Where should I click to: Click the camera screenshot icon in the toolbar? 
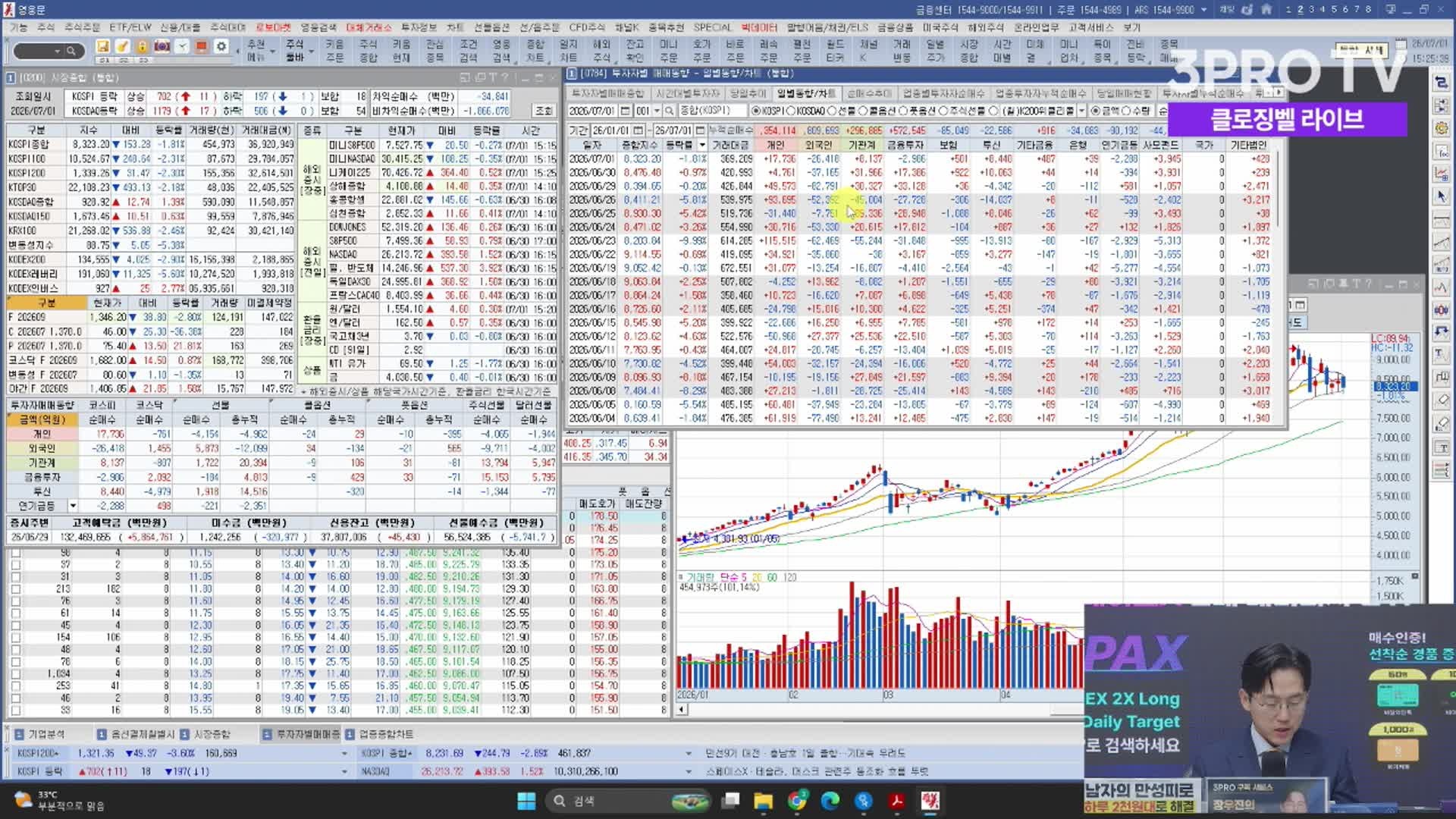coord(162,46)
